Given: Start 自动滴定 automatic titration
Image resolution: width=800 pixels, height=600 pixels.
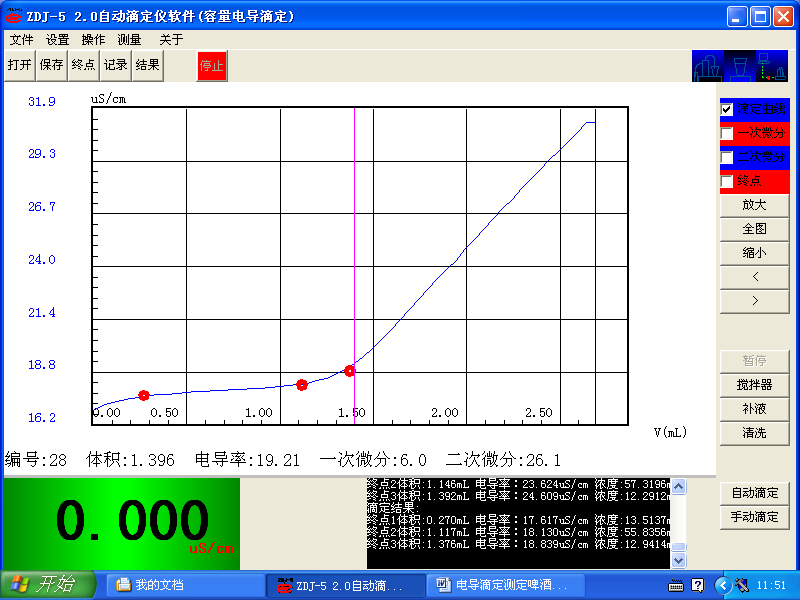Looking at the screenshot, I should (754, 493).
